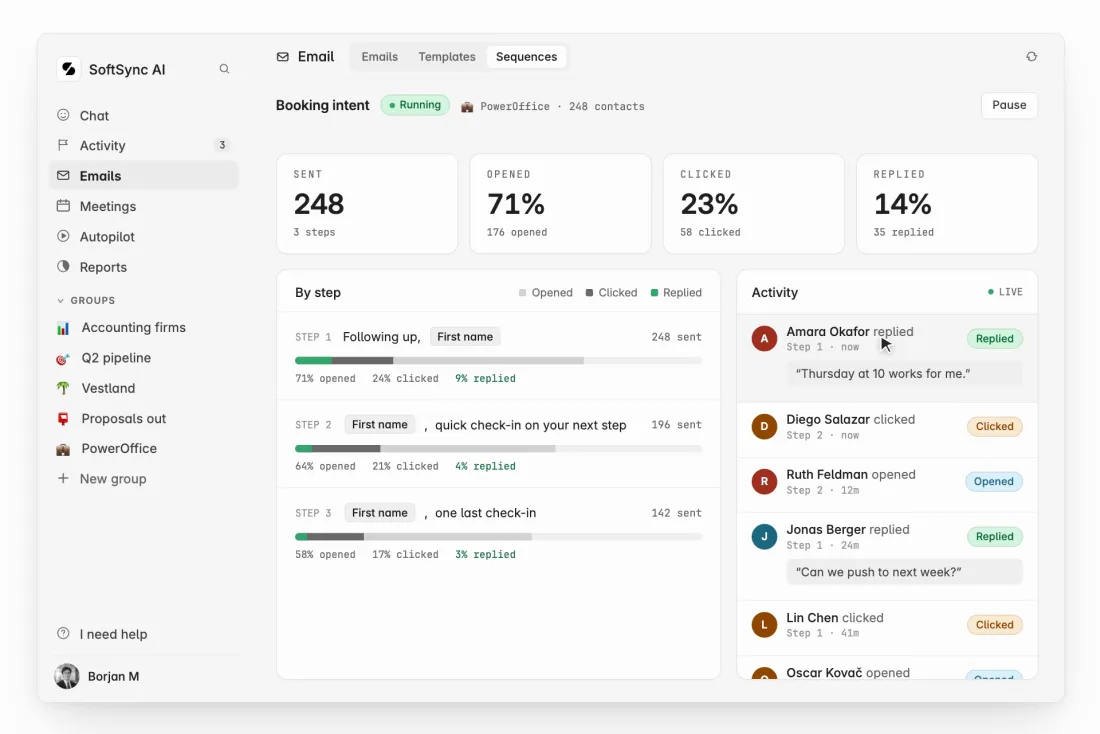Screen dimensions: 1100x734
Task: Click the Replied badge for Amara Okafor
Action: pos(994,338)
